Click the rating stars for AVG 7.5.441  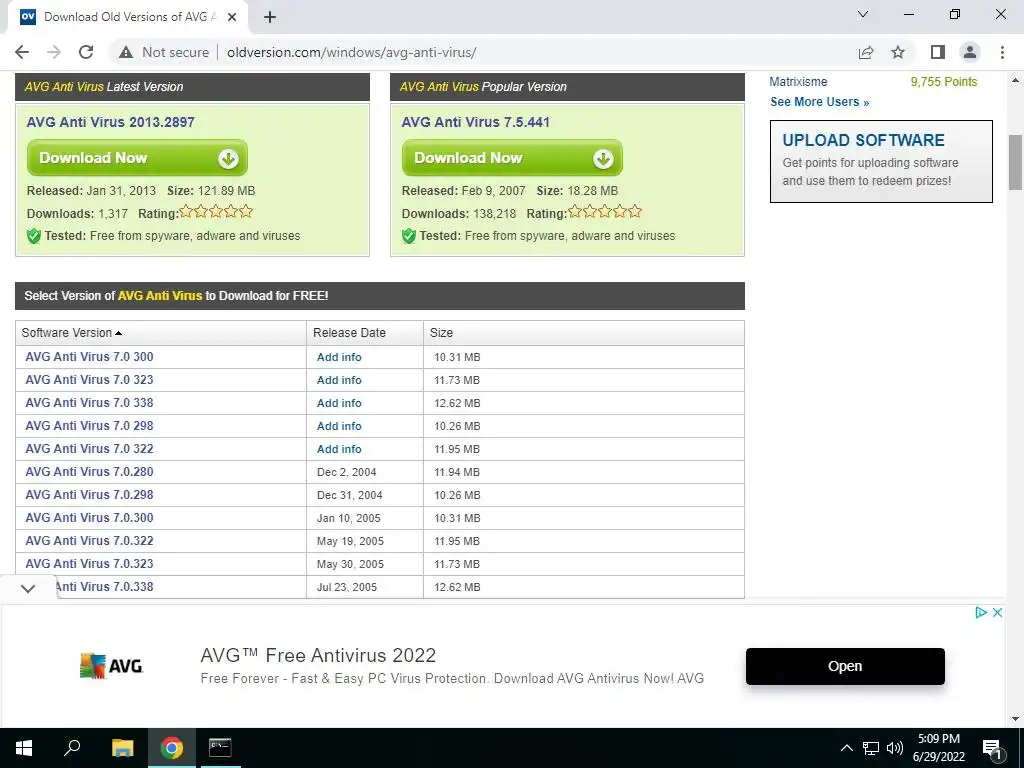tap(605, 212)
